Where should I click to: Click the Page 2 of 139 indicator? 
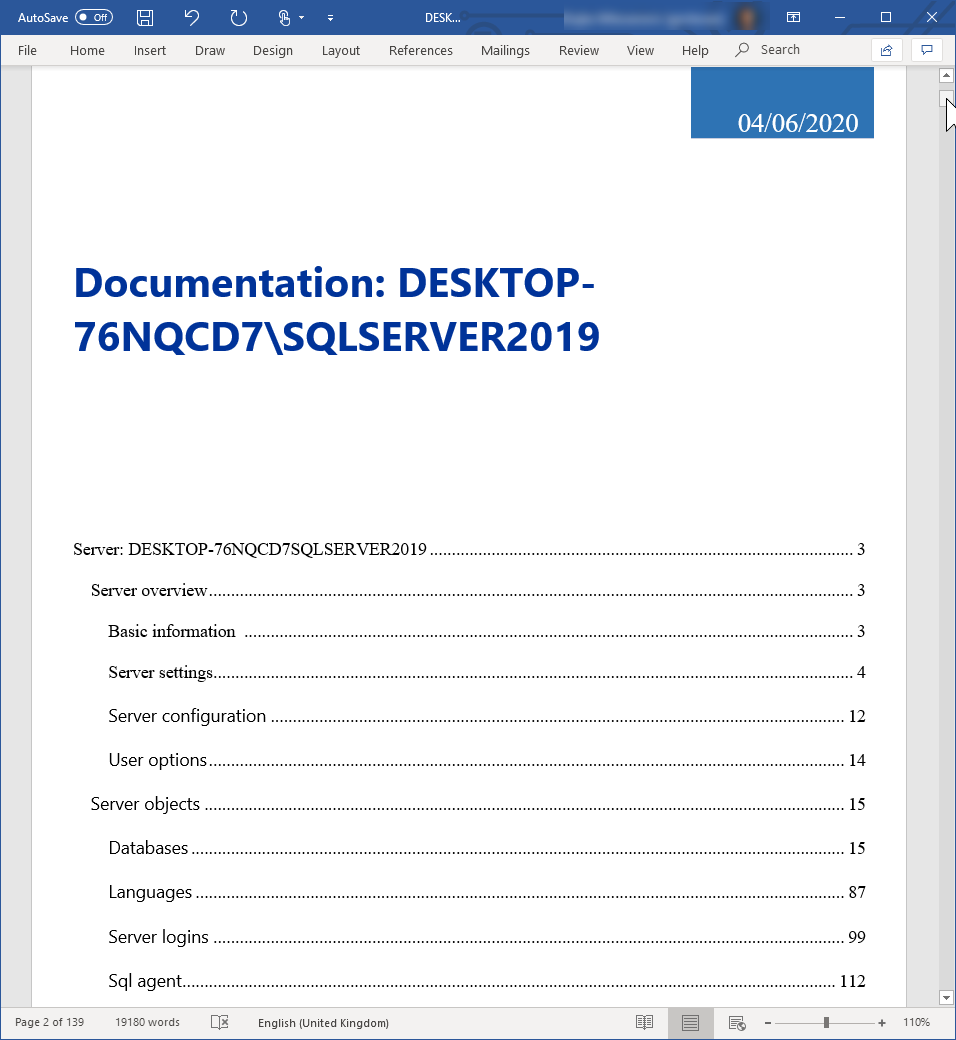50,1022
